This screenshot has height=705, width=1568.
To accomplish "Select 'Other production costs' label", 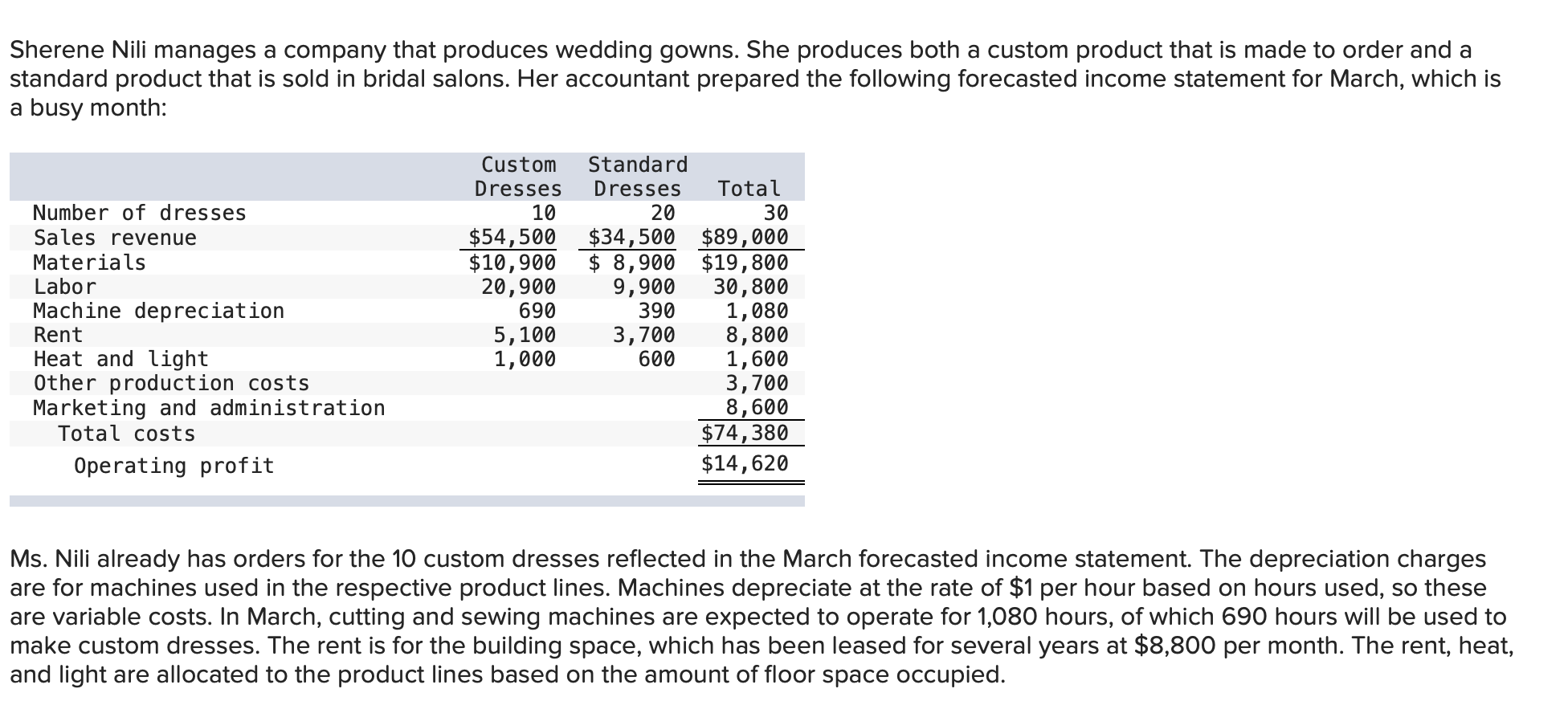I will (x=171, y=383).
